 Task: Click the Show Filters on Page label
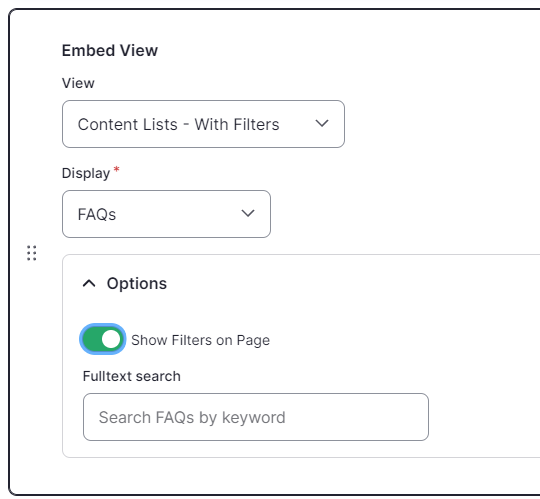pos(200,340)
